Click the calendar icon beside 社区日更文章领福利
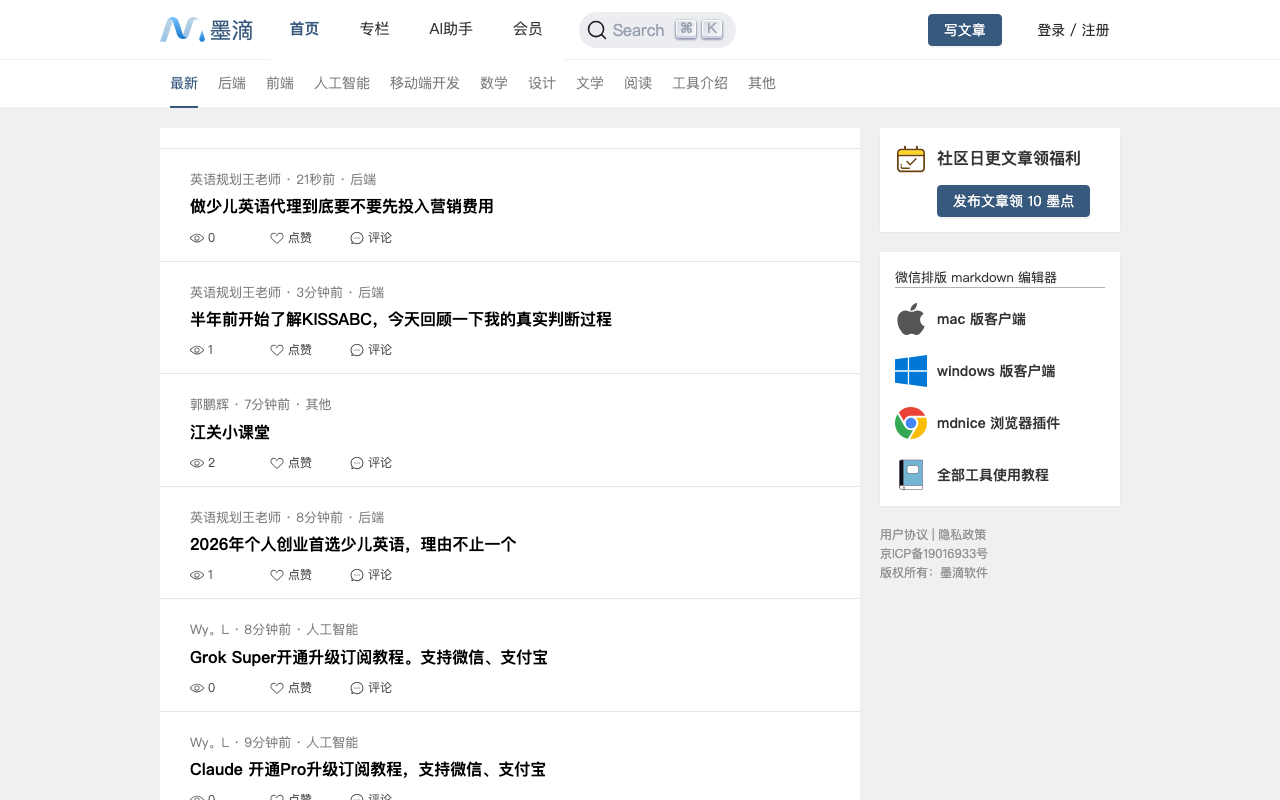Screen dimensions: 1280x800 [911, 159]
